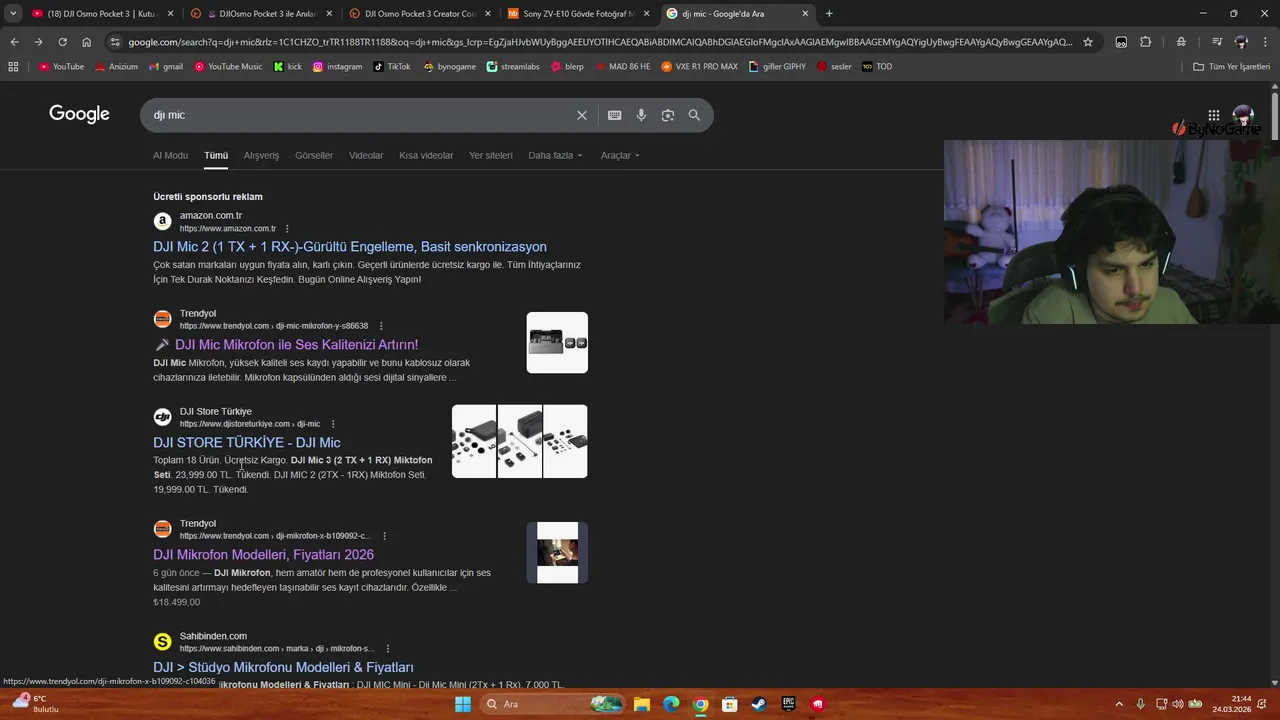
Task: Open DJI Mikrofon Modelleri, Fiyatları 2026 link
Action: (x=263, y=555)
